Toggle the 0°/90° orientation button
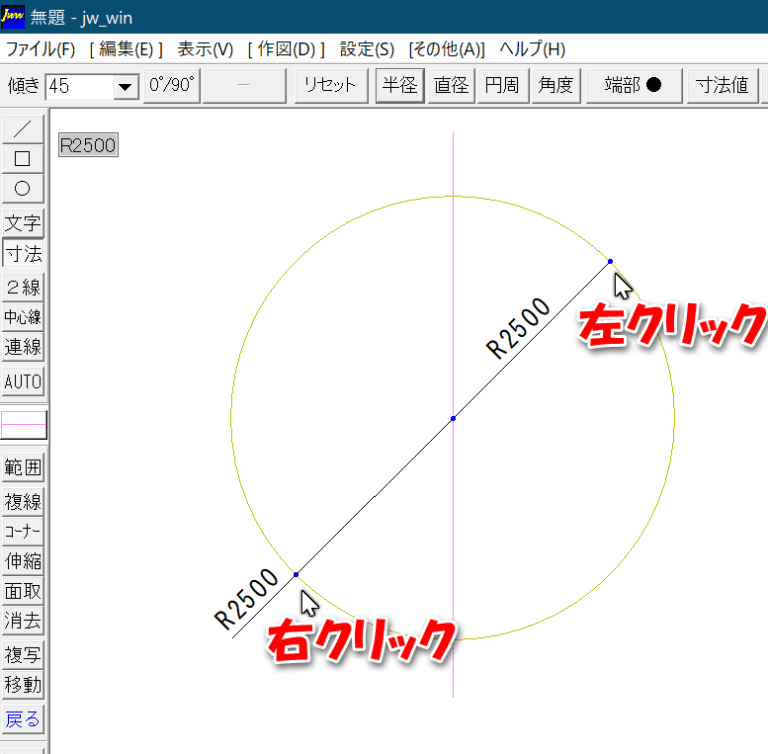The width and height of the screenshot is (768, 754). click(x=172, y=86)
